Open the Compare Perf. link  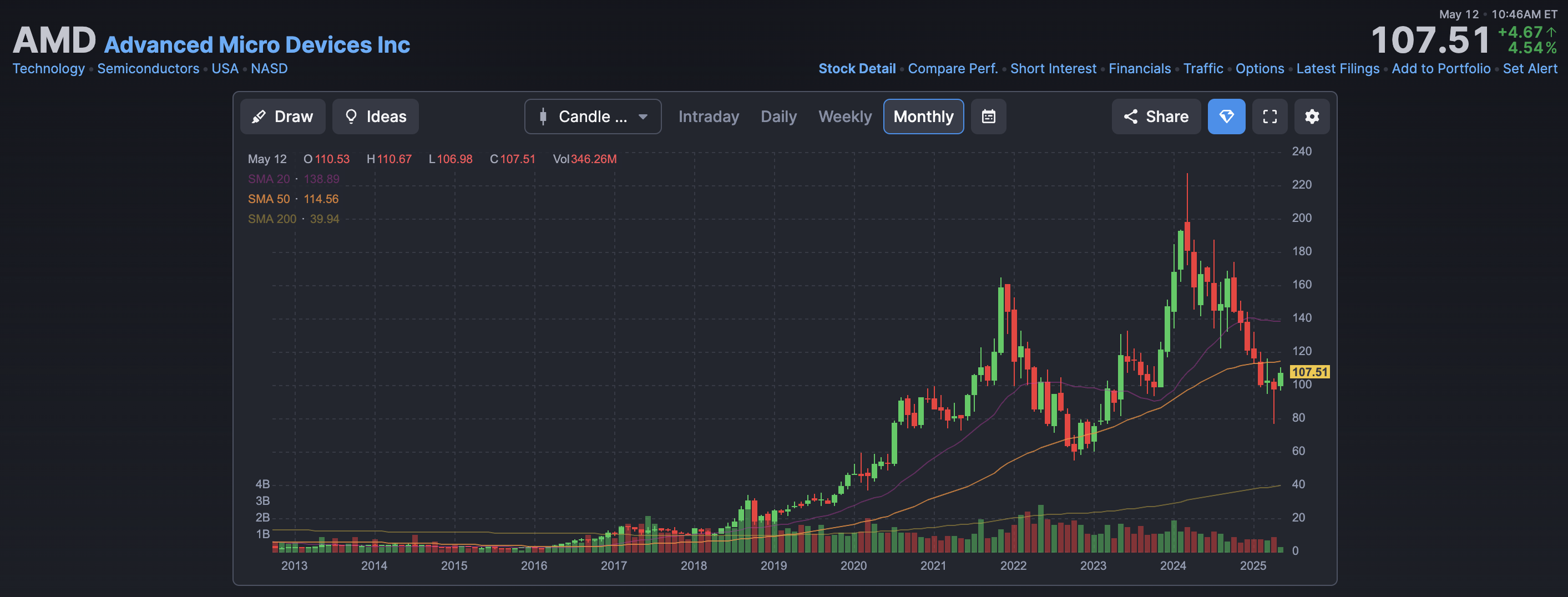tap(953, 69)
